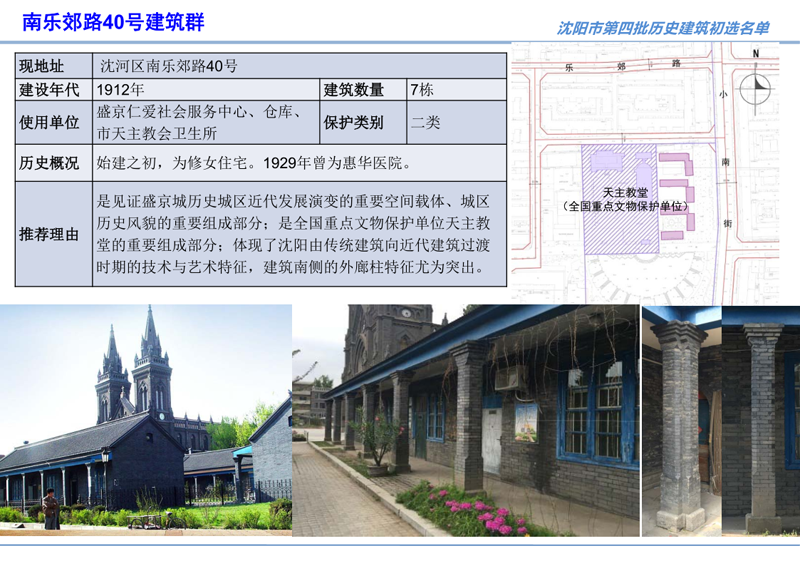Click the 现地址 label cell

54,66
